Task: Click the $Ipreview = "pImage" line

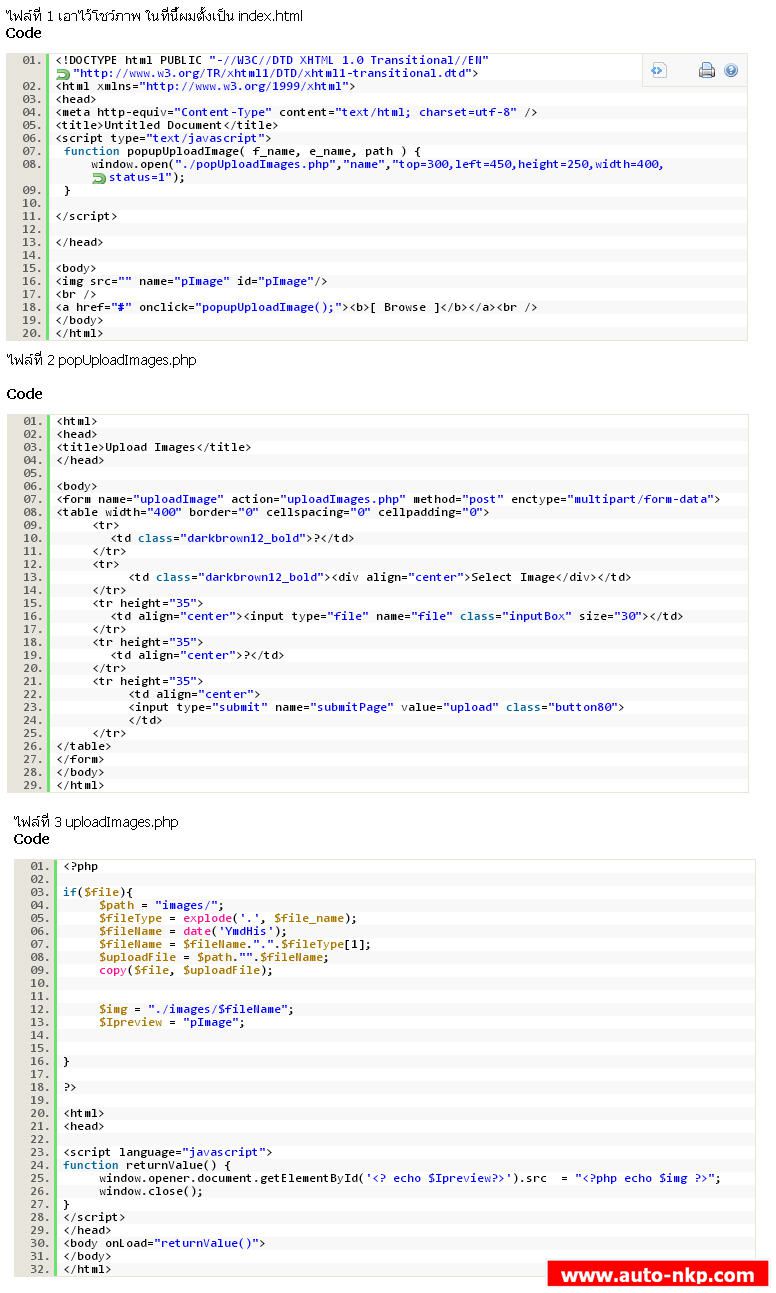Action: 171,1022
